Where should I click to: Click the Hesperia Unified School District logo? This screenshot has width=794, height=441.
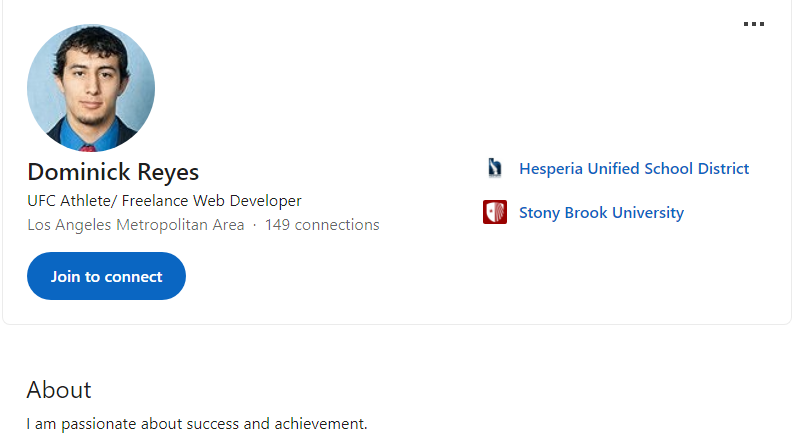[495, 168]
